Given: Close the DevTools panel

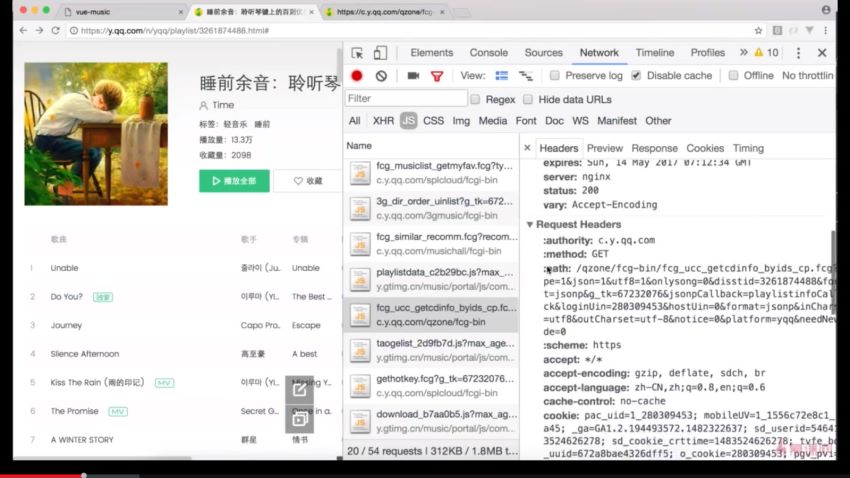Looking at the screenshot, I should [822, 53].
